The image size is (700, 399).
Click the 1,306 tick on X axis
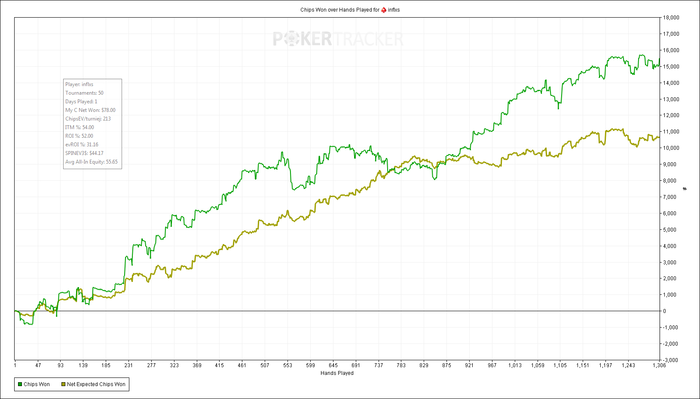(660, 366)
